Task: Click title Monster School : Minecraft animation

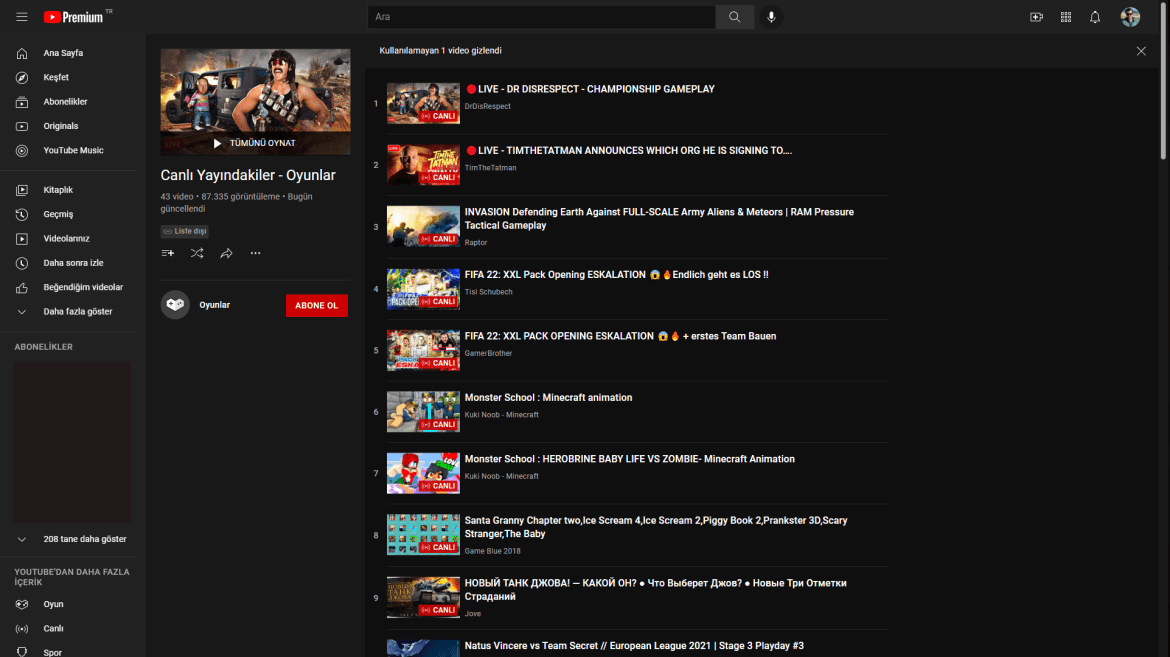Action: click(548, 398)
